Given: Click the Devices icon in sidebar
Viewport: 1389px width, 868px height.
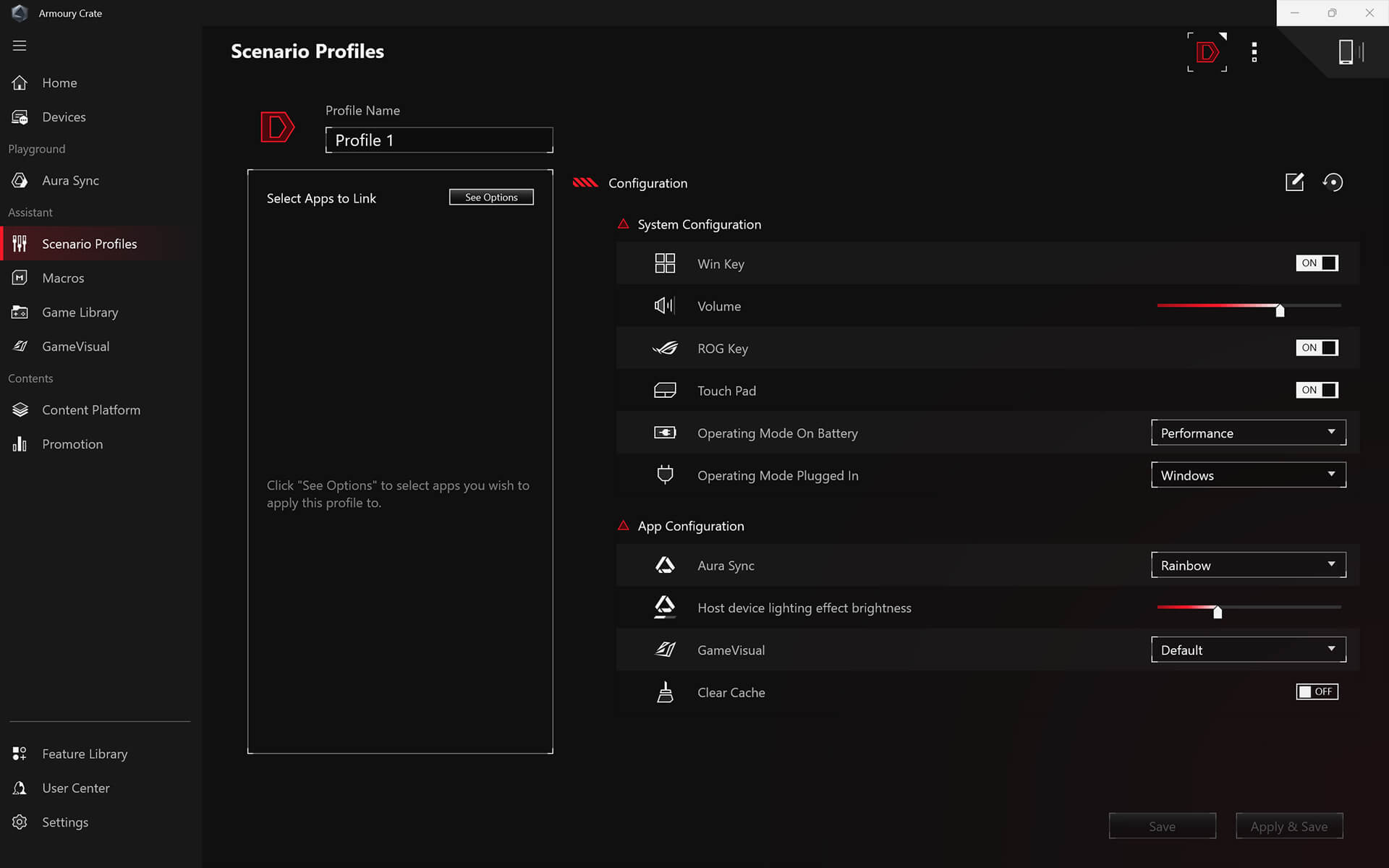Looking at the screenshot, I should [x=20, y=117].
